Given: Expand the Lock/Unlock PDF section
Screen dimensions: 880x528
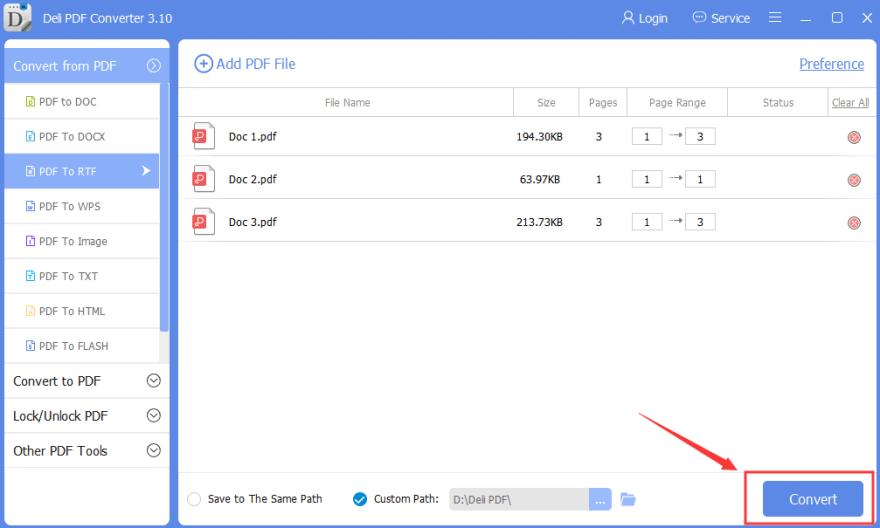Looking at the screenshot, I should click(x=154, y=415).
